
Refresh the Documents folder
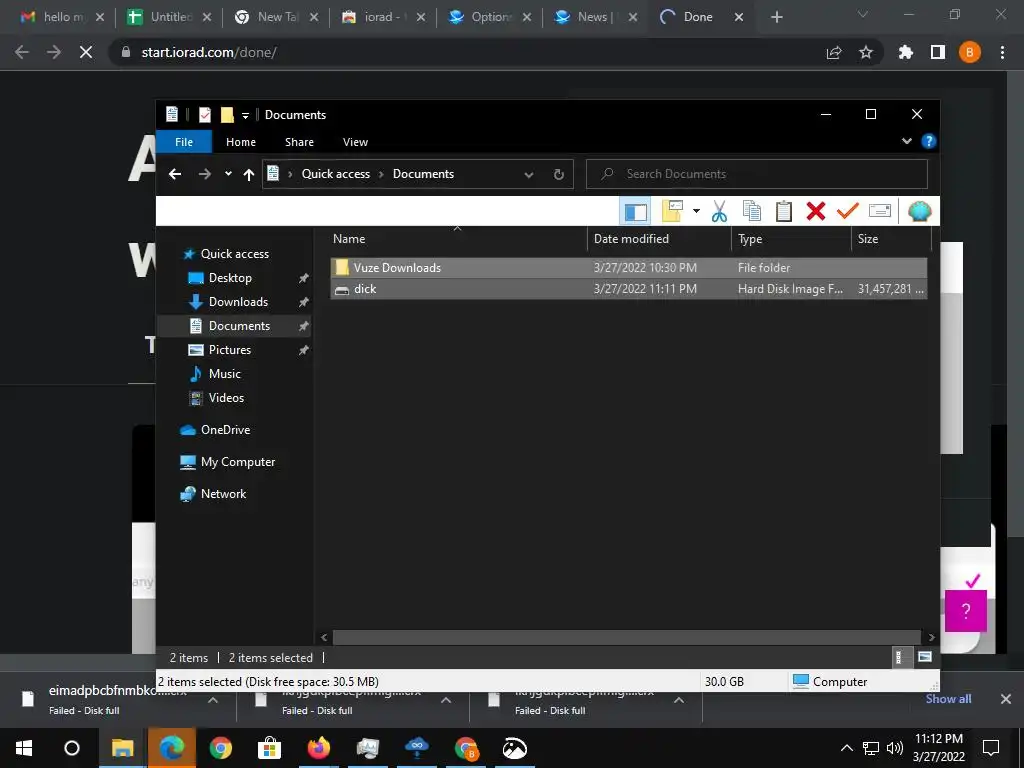point(558,174)
